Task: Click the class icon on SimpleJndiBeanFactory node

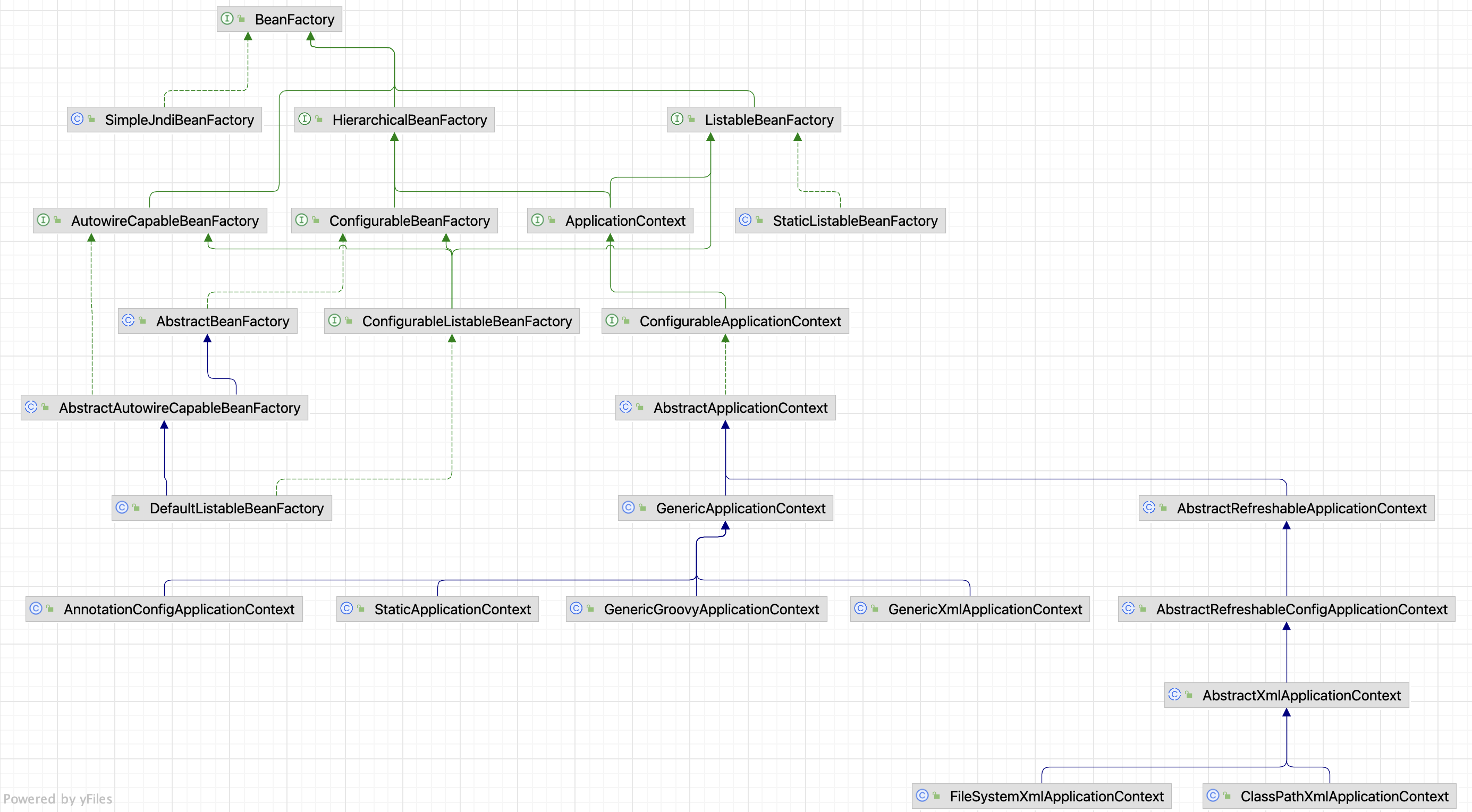Action: [x=77, y=119]
